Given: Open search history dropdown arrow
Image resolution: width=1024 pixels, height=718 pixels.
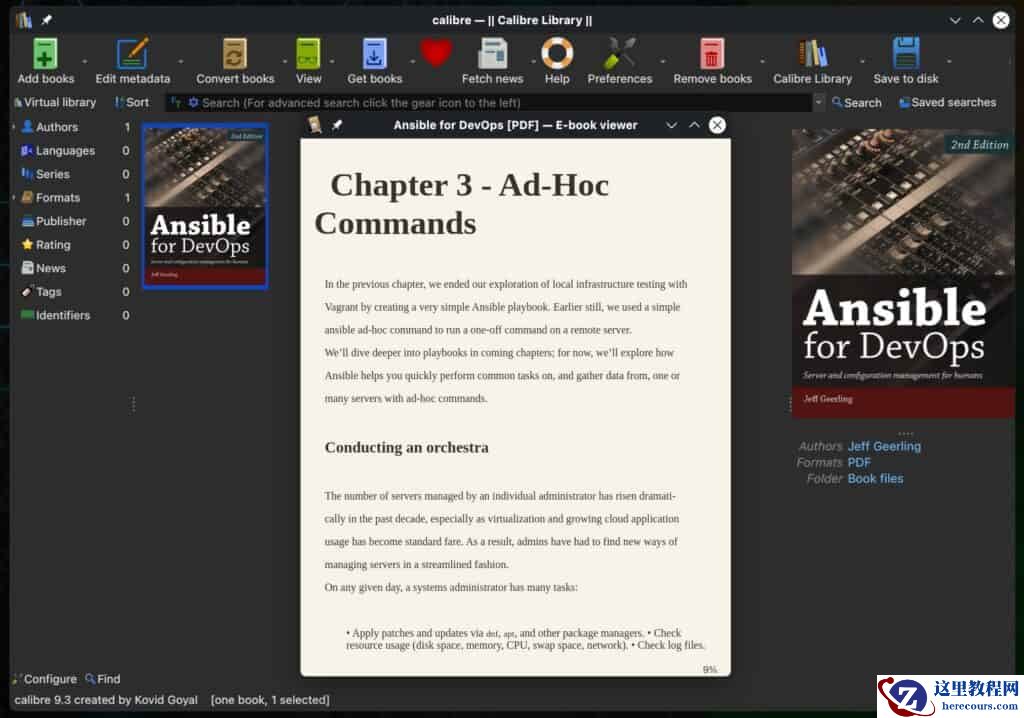Looking at the screenshot, I should (x=818, y=103).
